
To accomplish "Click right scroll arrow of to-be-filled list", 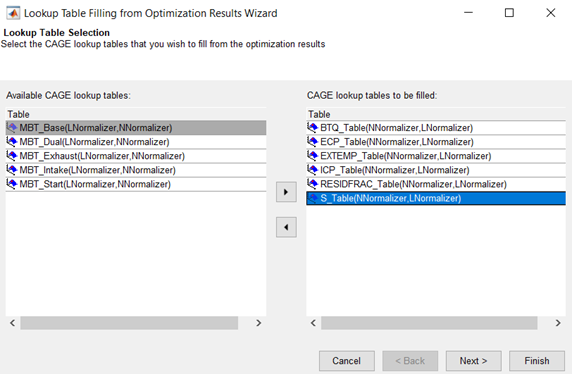I will tap(558, 323).
